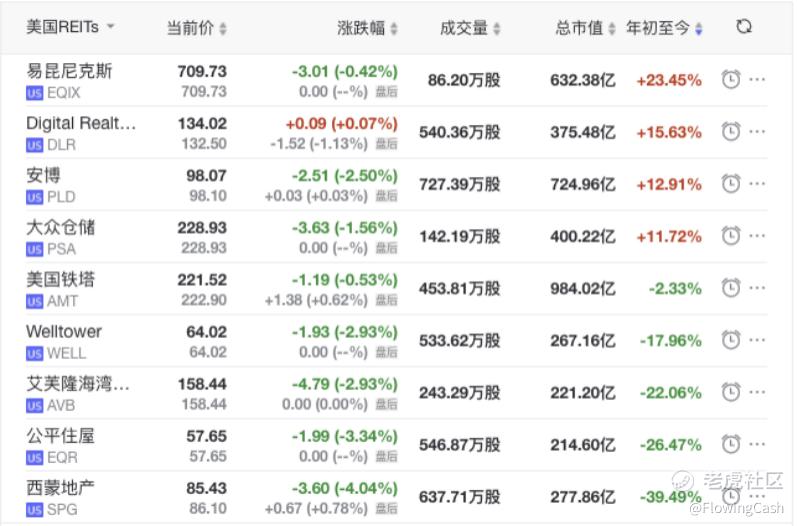The image size is (798, 526).
Task: Click PLD market cap 724.96亿
Action: (583, 185)
